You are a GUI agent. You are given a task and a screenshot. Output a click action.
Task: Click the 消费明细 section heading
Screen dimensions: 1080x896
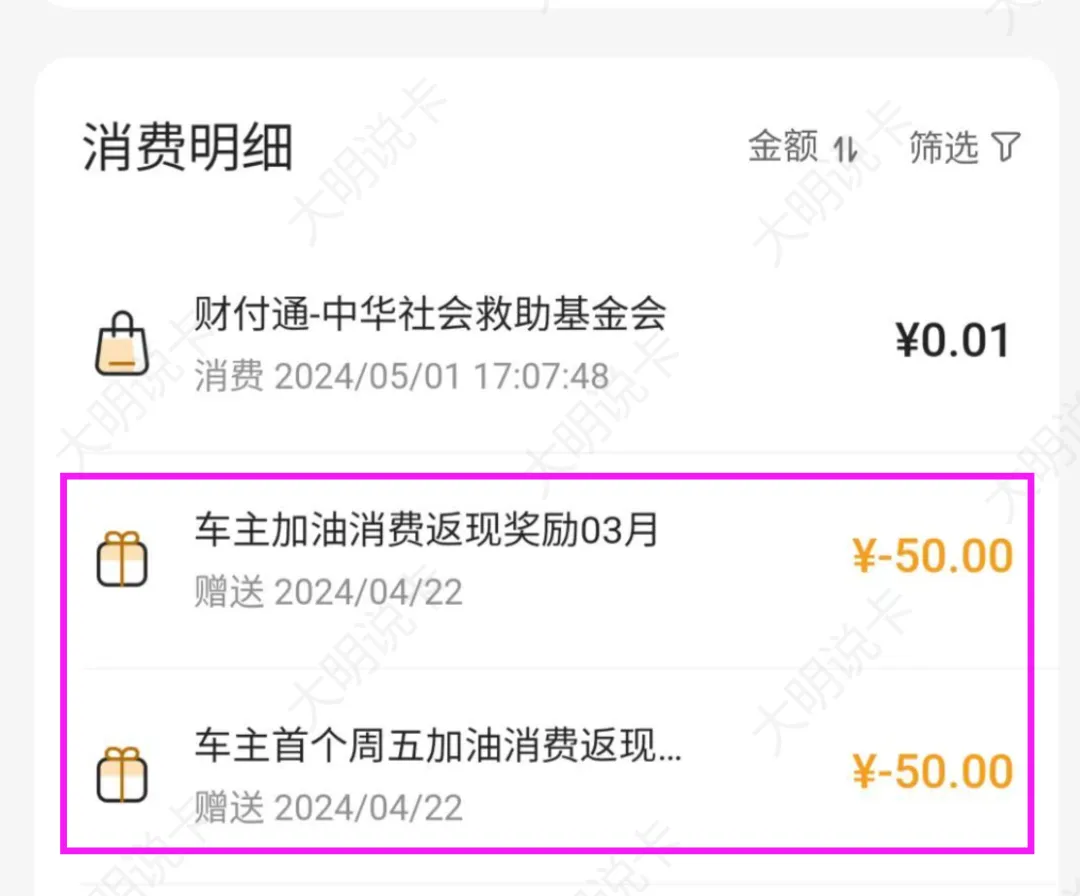187,149
